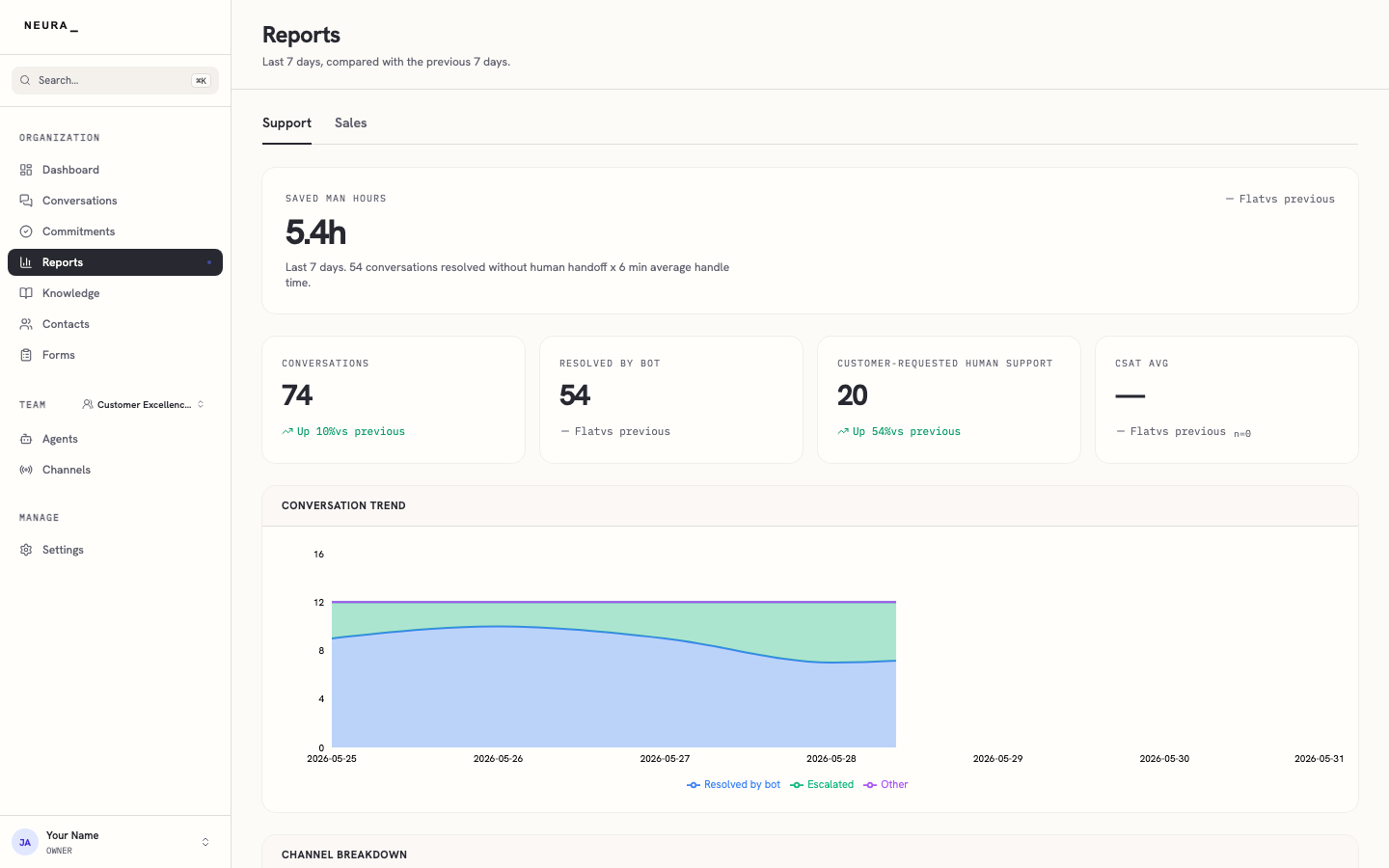Viewport: 1389px width, 868px height.
Task: Click the NEURA logo
Action: (51, 26)
